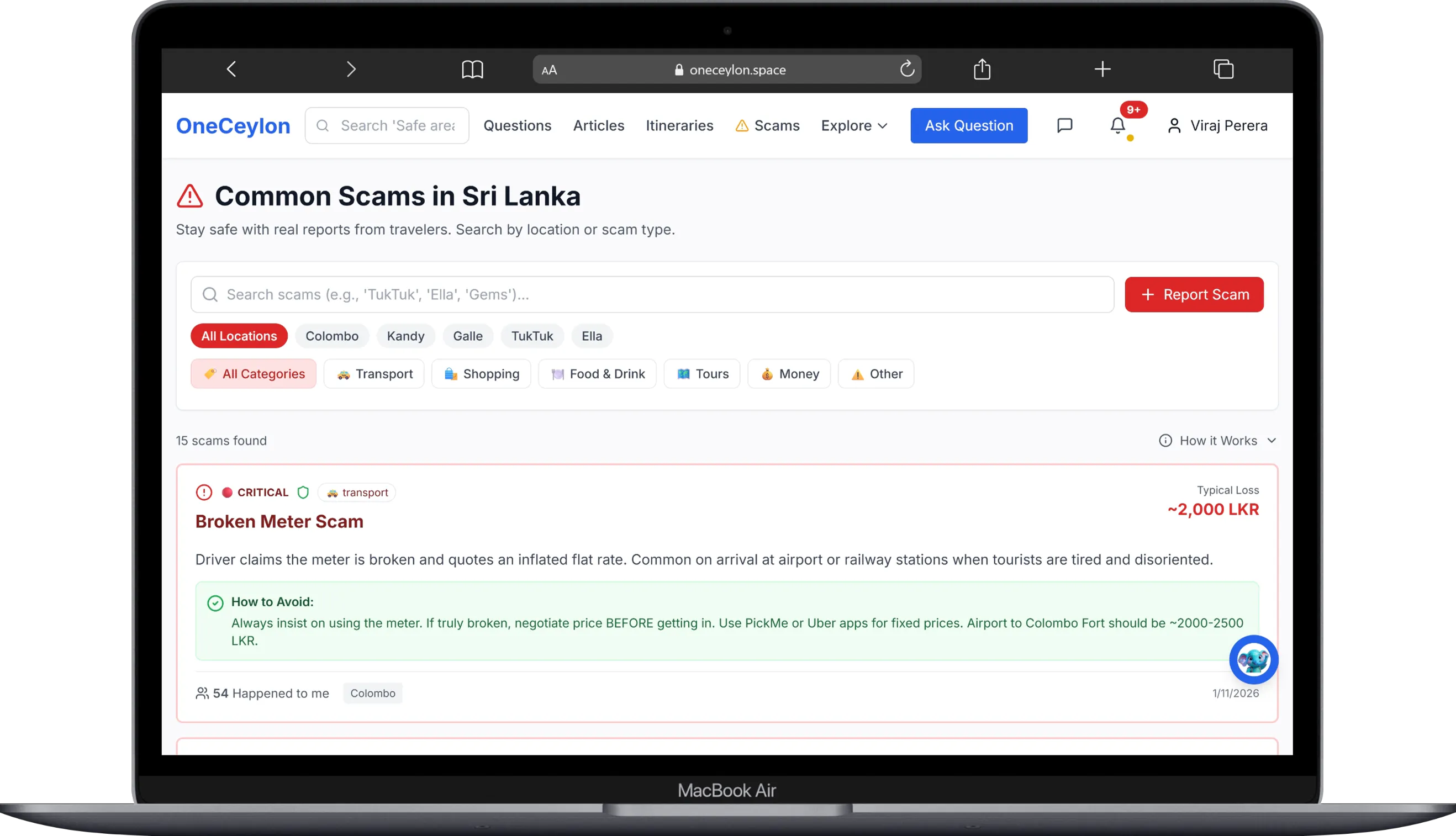Image resolution: width=1456 pixels, height=836 pixels.
Task: Select the Shopping category filter
Action: [x=481, y=374]
